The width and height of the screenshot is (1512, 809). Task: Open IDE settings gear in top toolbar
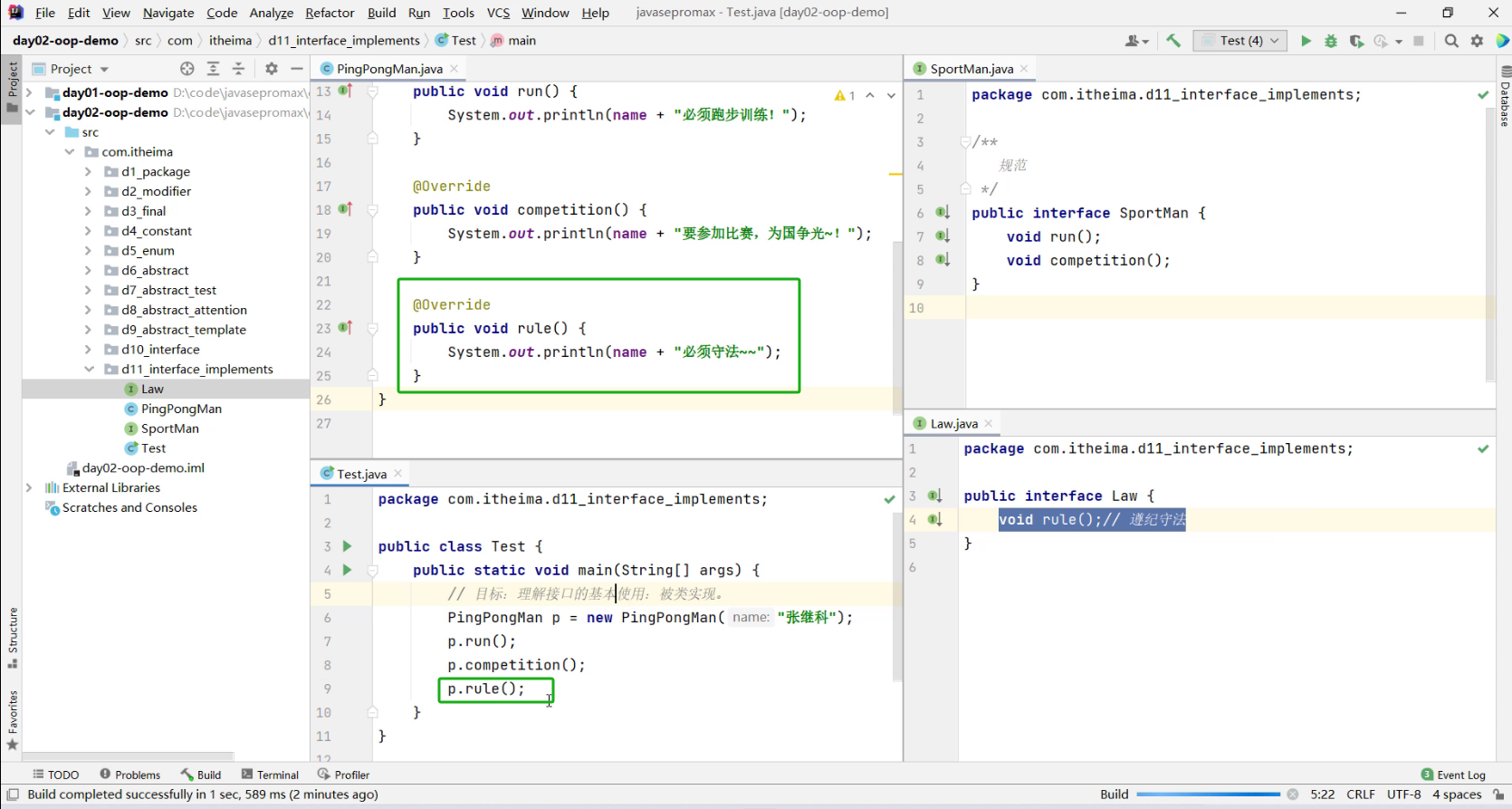pos(1477,41)
